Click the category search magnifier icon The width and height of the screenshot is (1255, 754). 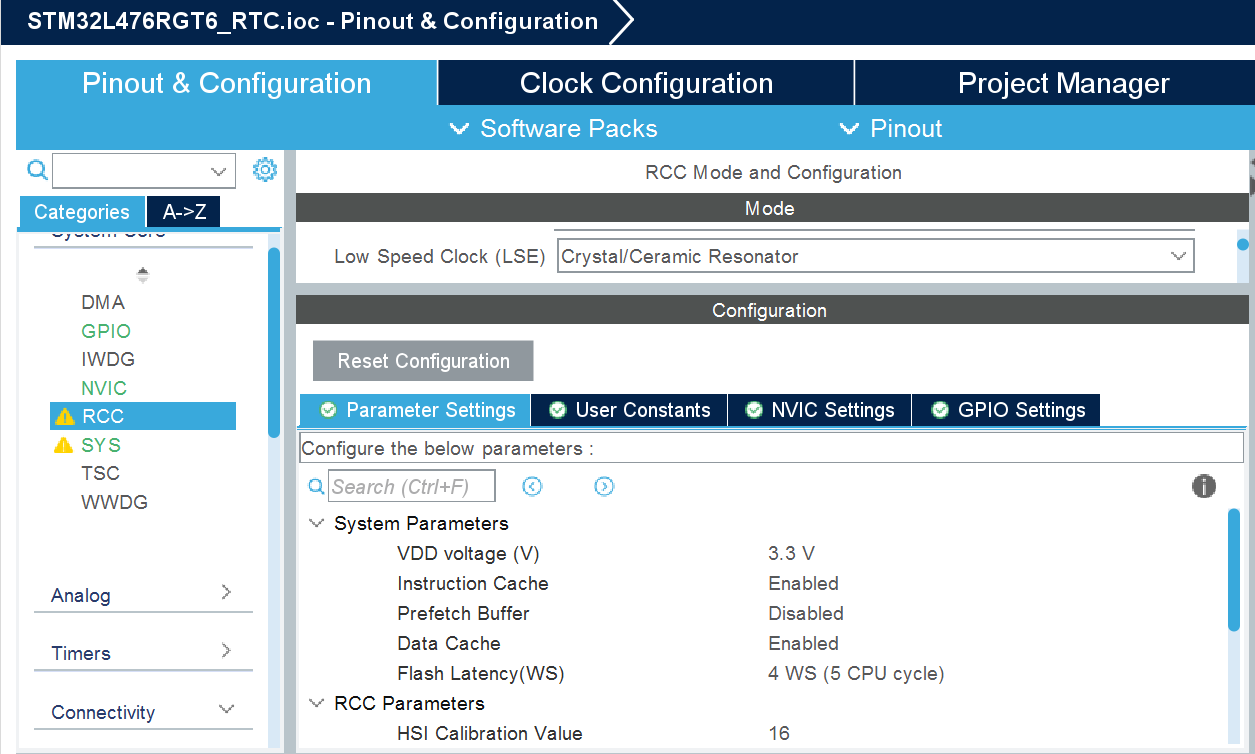(x=37, y=170)
